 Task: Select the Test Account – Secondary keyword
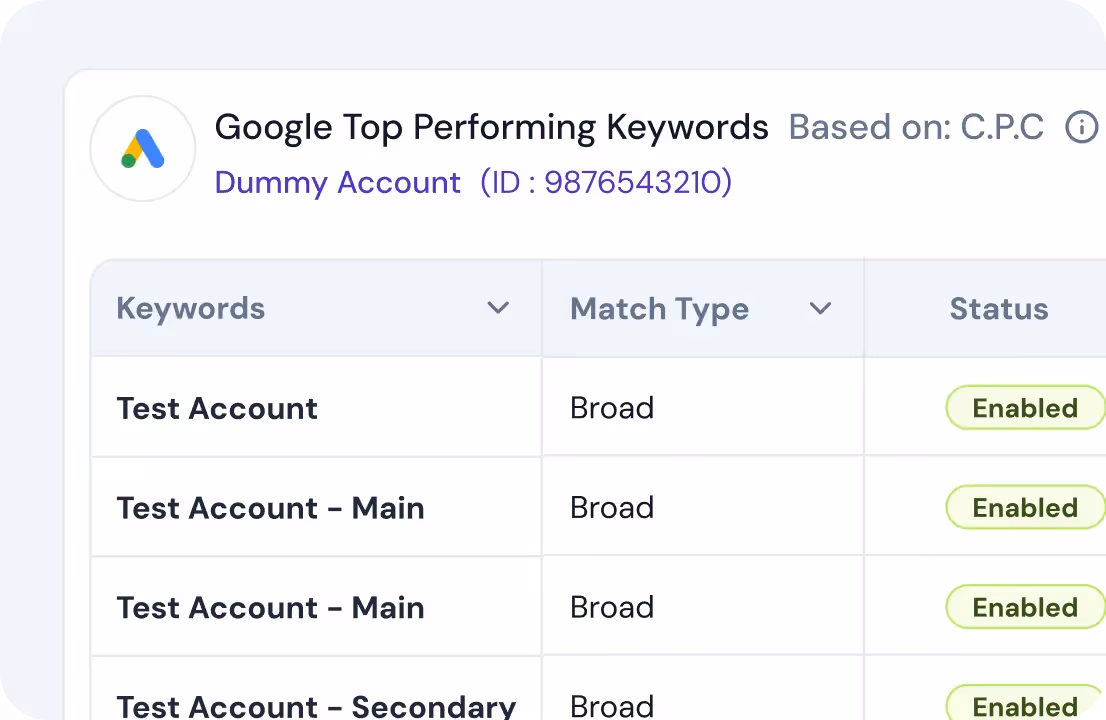point(316,706)
